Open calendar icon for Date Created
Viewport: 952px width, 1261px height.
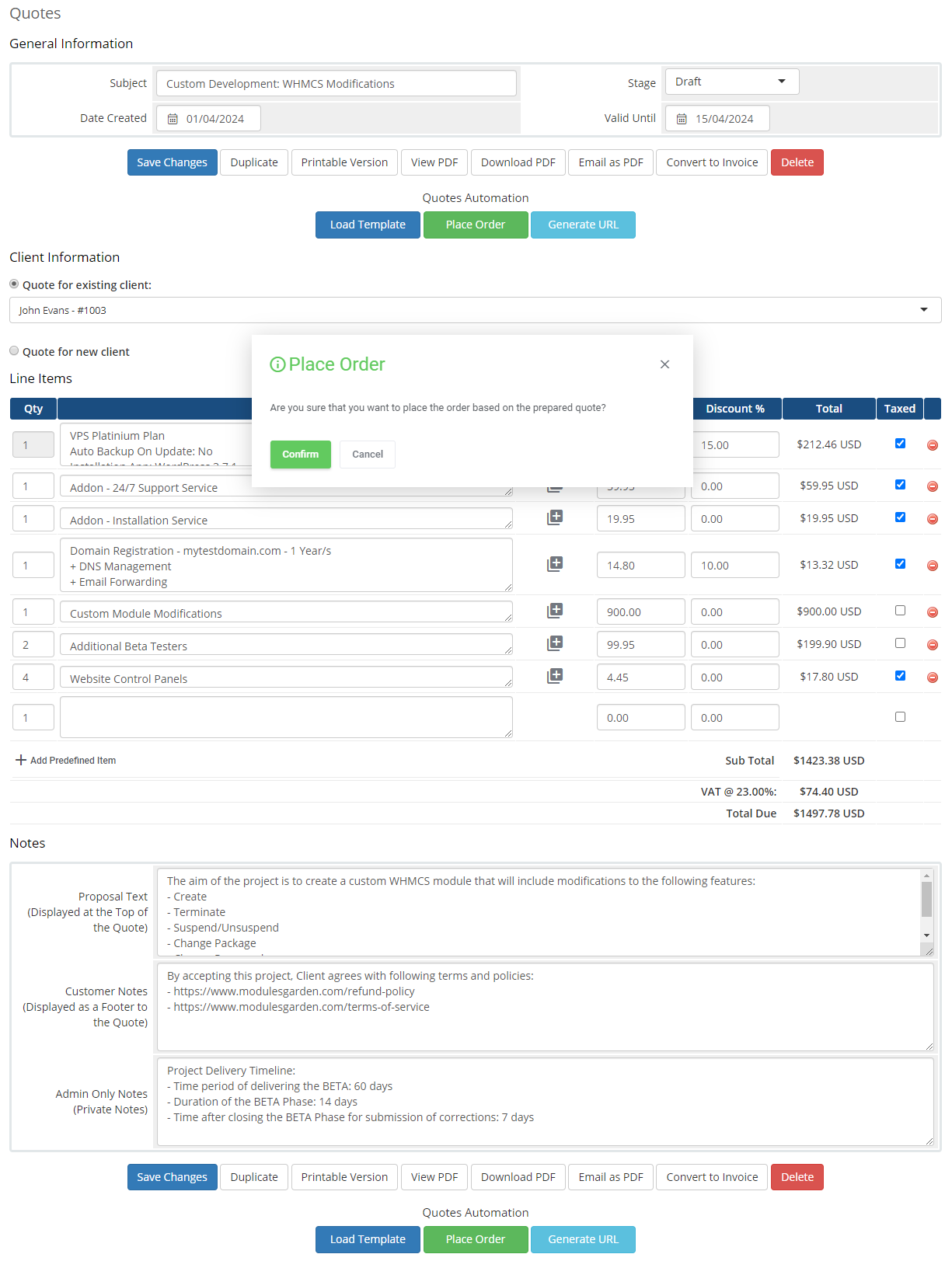[173, 119]
